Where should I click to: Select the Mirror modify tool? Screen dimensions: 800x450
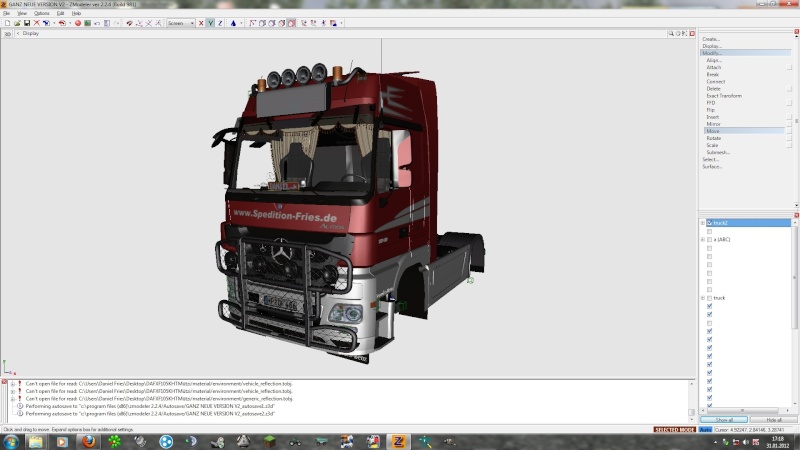713,124
